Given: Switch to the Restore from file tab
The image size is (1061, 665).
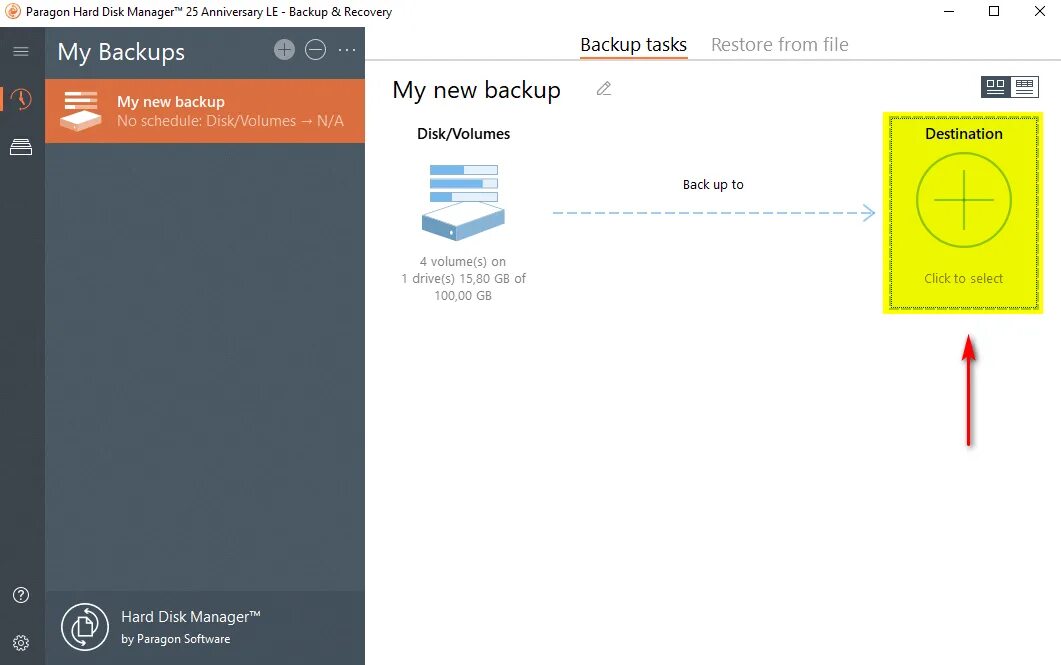Looking at the screenshot, I should pos(780,45).
